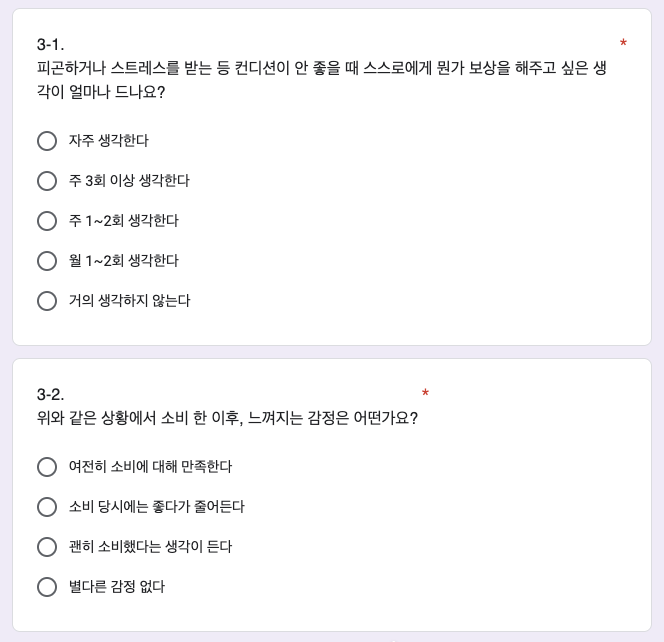Select the '거의 생각하지 않는다' radio circle
Image resolution: width=664 pixels, height=642 pixels.
click(x=47, y=301)
